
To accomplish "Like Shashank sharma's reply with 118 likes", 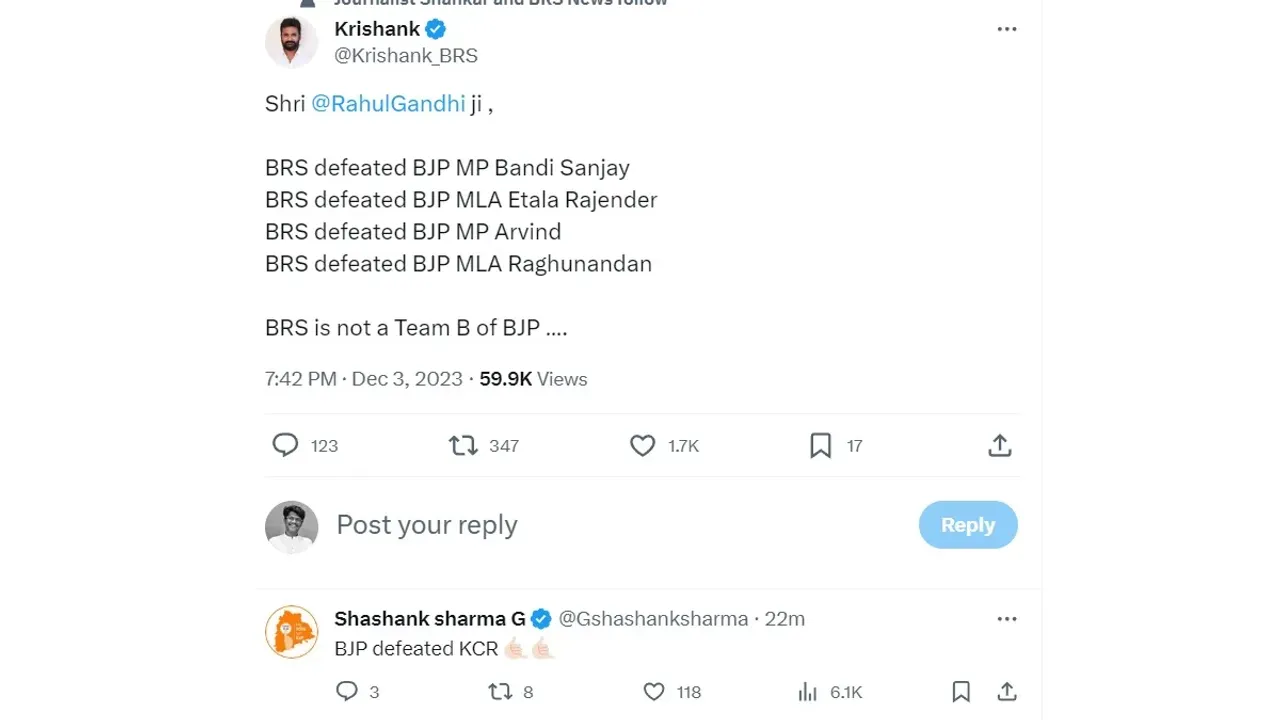I will [x=654, y=691].
